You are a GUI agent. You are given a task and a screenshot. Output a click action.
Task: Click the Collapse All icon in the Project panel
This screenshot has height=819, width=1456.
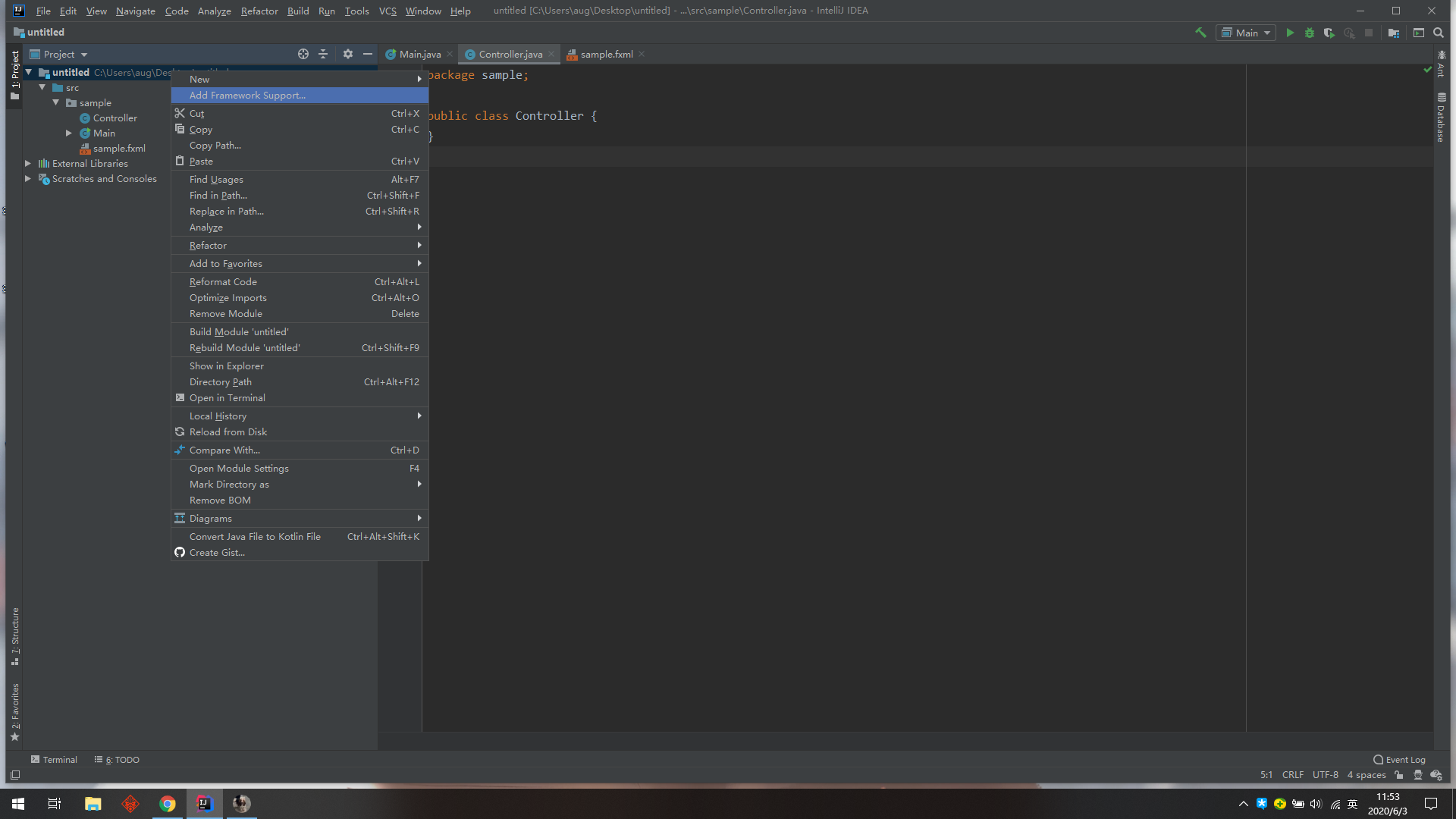click(323, 54)
